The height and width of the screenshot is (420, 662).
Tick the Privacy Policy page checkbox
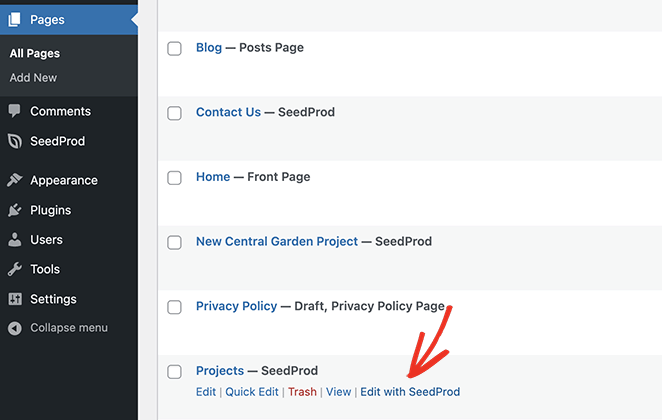coord(174,307)
